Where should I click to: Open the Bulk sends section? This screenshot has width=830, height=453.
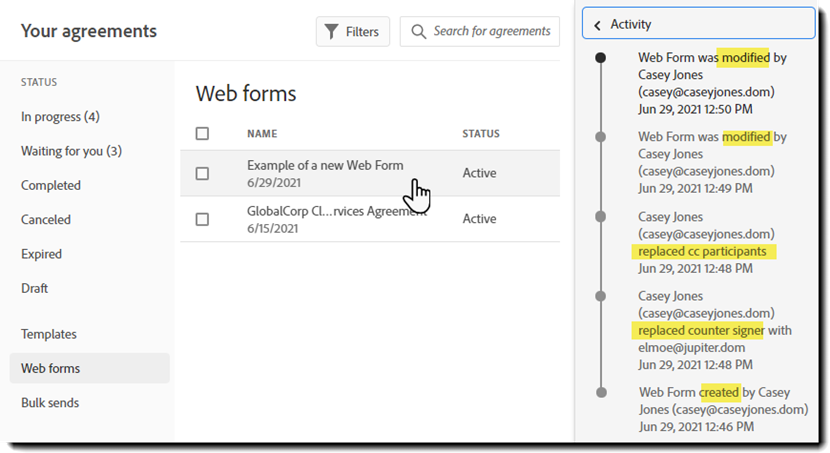click(50, 403)
